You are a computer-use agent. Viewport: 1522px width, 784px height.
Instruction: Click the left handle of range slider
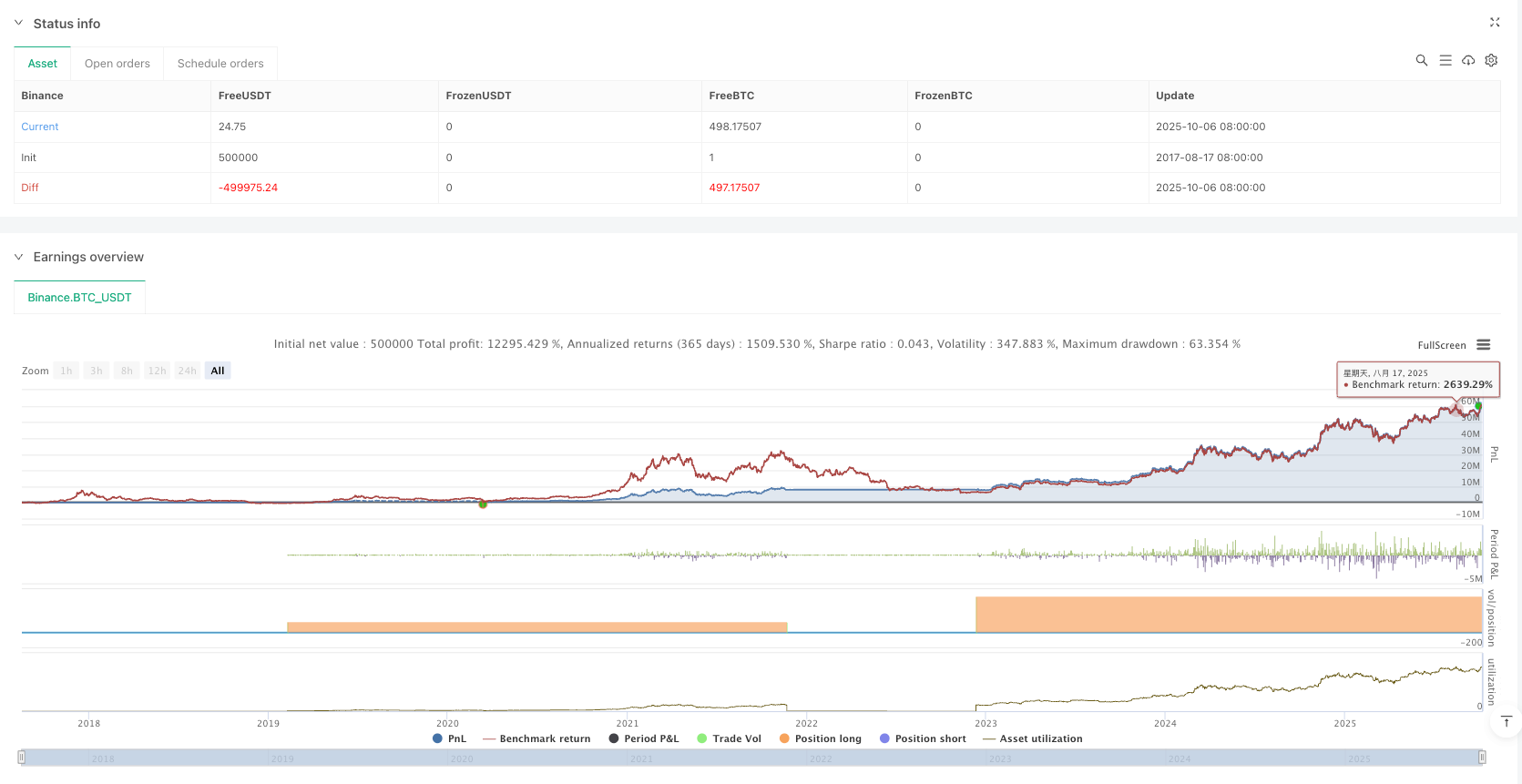[x=22, y=758]
